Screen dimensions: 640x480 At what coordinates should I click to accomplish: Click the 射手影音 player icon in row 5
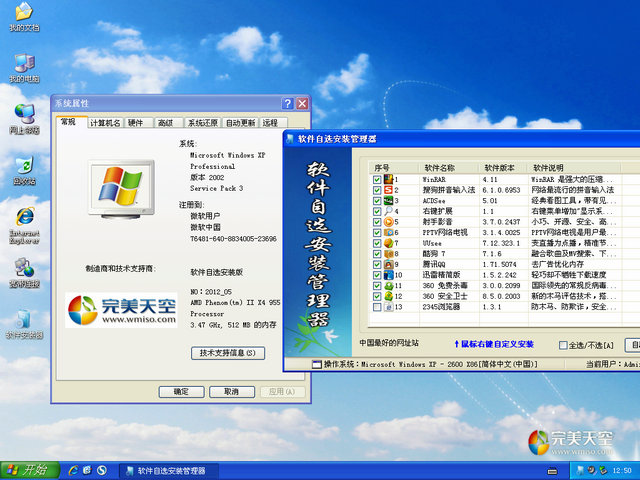pyautogui.click(x=388, y=222)
